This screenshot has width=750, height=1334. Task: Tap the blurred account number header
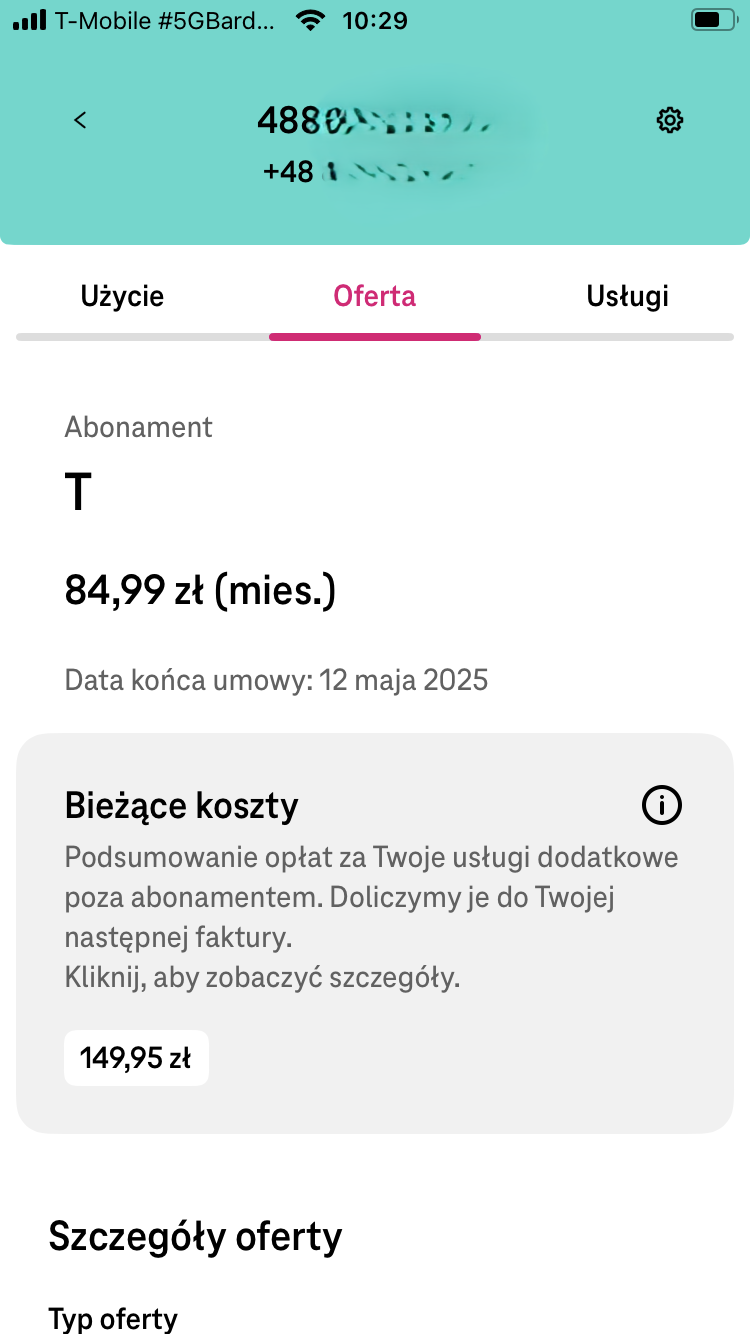coord(375,121)
